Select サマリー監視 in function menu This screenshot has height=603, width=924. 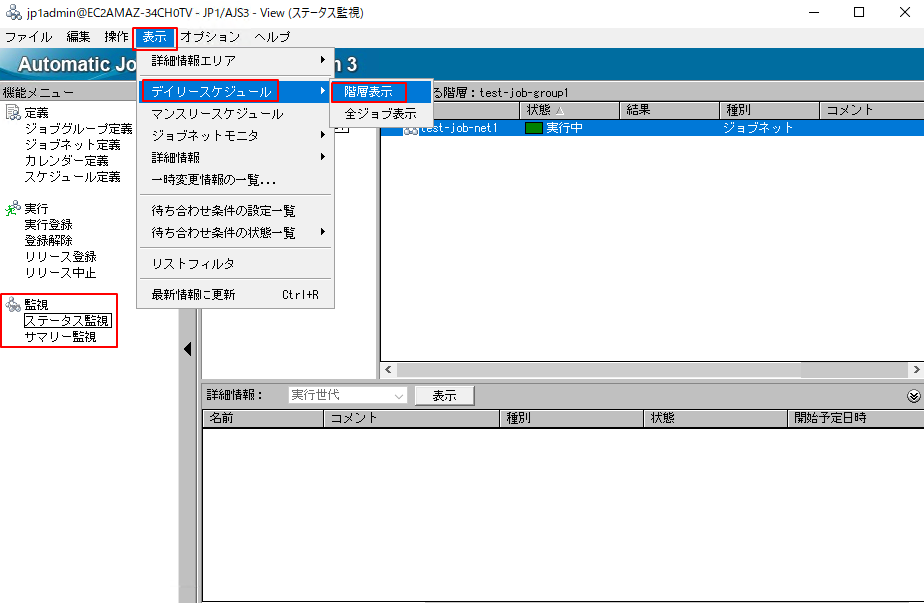tap(60, 337)
